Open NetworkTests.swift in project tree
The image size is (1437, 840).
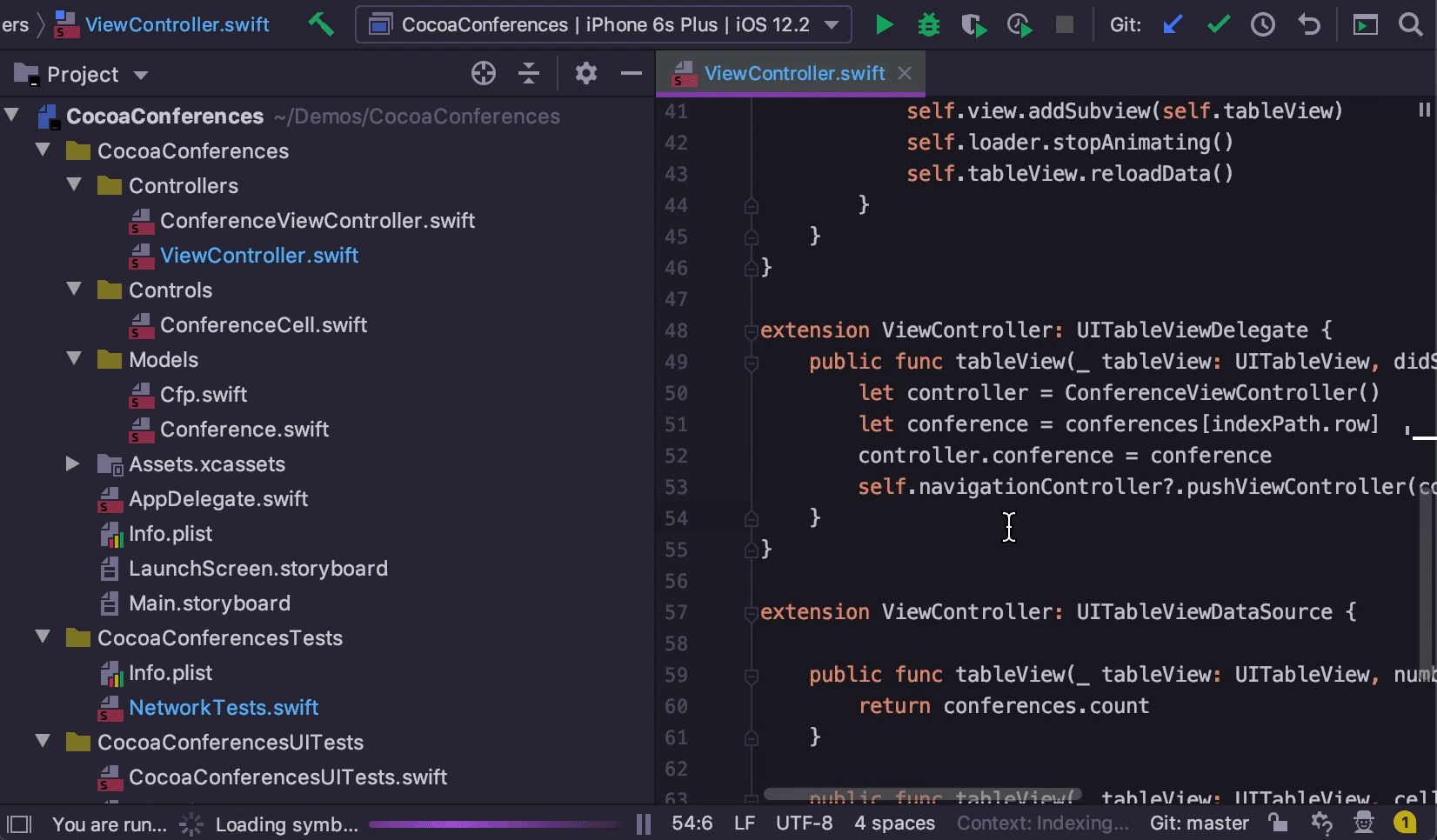point(223,707)
